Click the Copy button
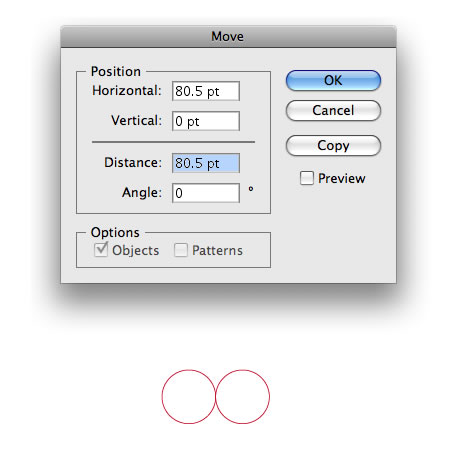Screen dimensions: 457x465 click(333, 145)
